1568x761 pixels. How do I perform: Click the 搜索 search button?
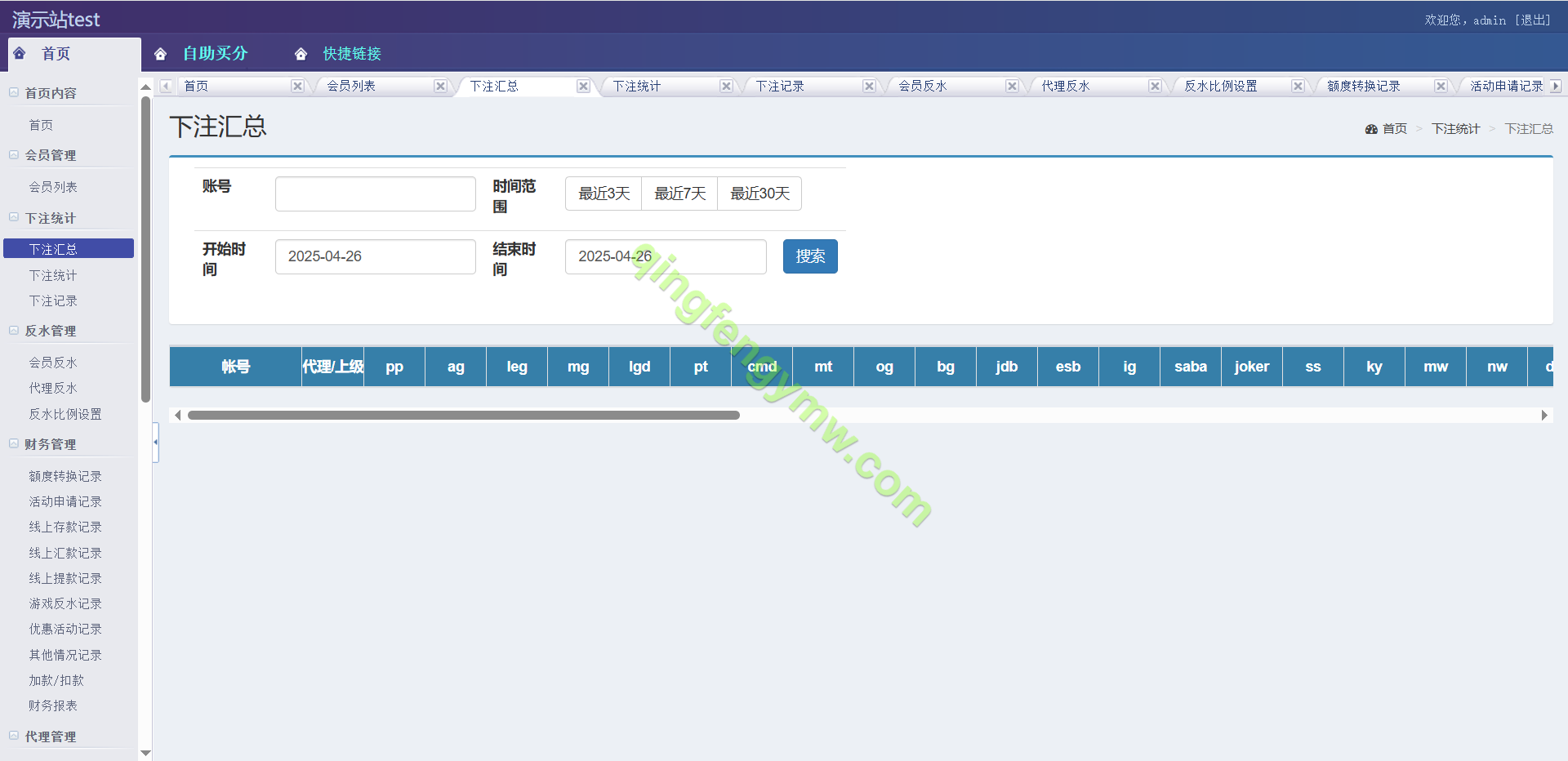coord(810,256)
